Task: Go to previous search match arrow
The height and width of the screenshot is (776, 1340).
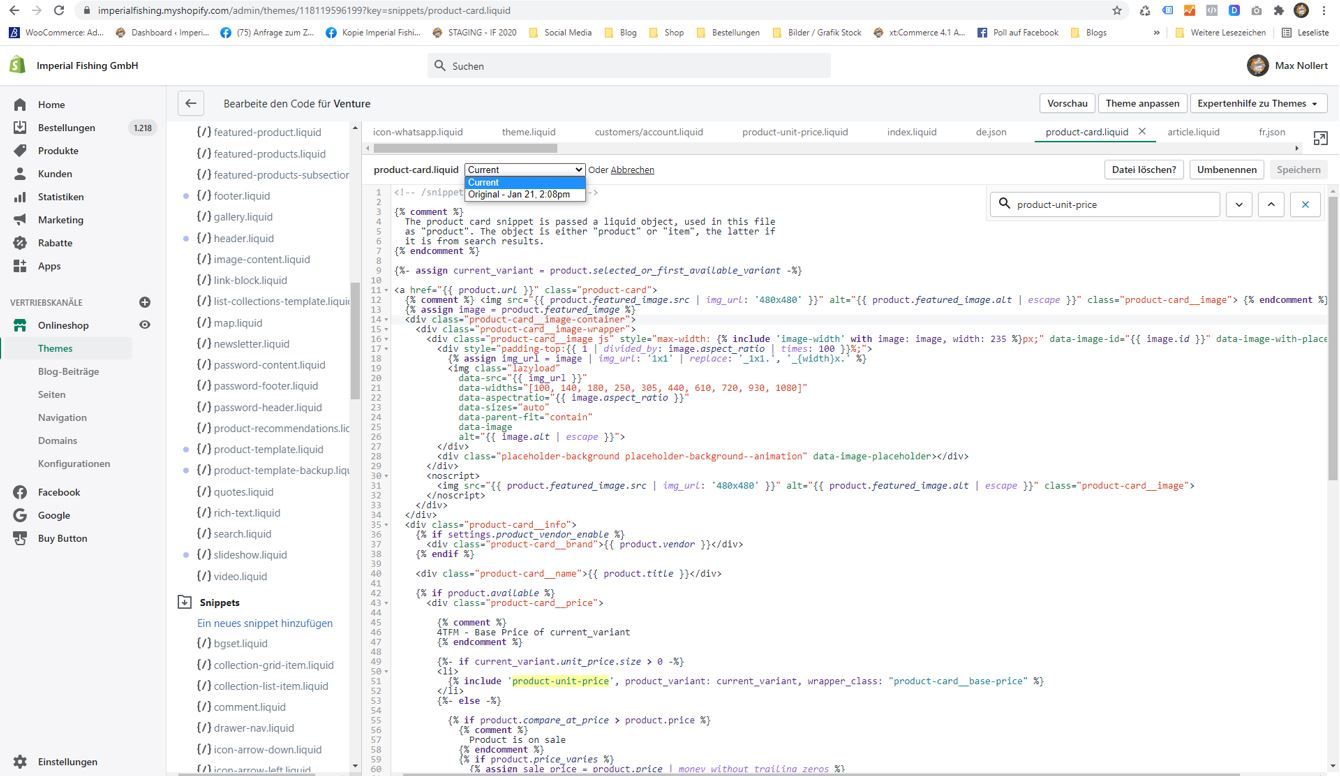Action: click(x=1271, y=204)
